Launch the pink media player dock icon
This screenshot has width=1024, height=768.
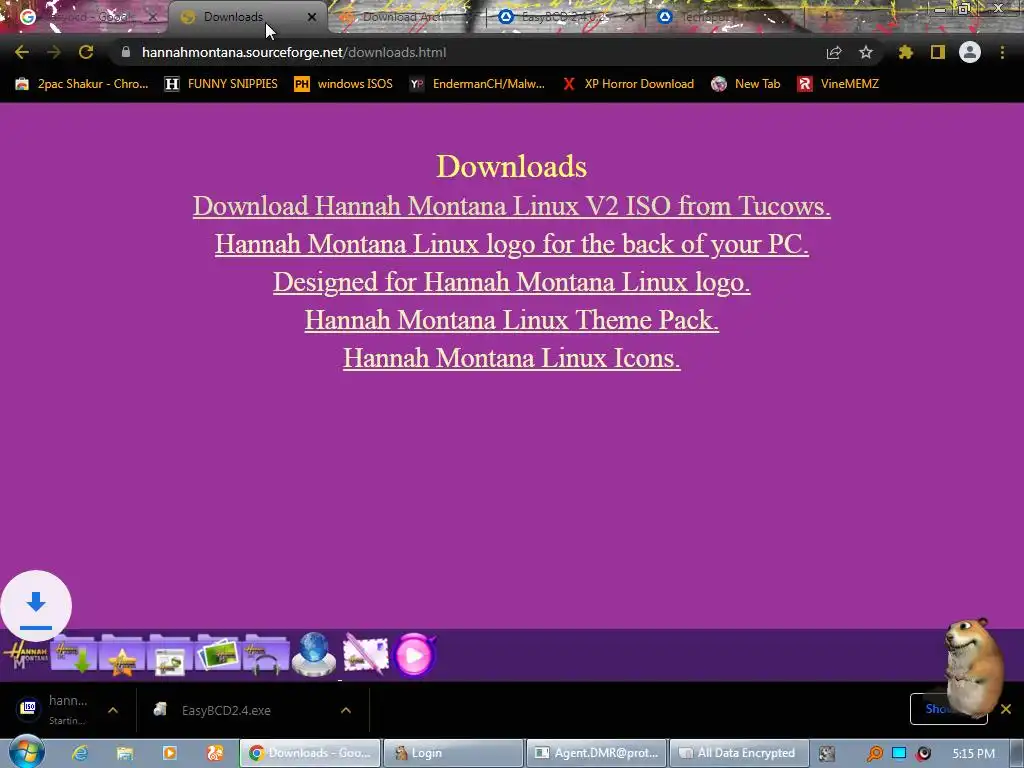(415, 654)
